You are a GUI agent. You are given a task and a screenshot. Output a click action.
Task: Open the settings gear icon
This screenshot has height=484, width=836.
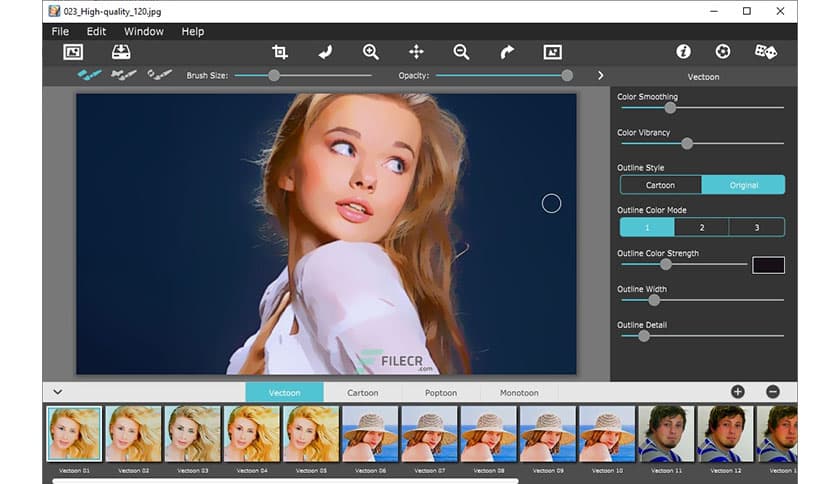tap(722, 51)
